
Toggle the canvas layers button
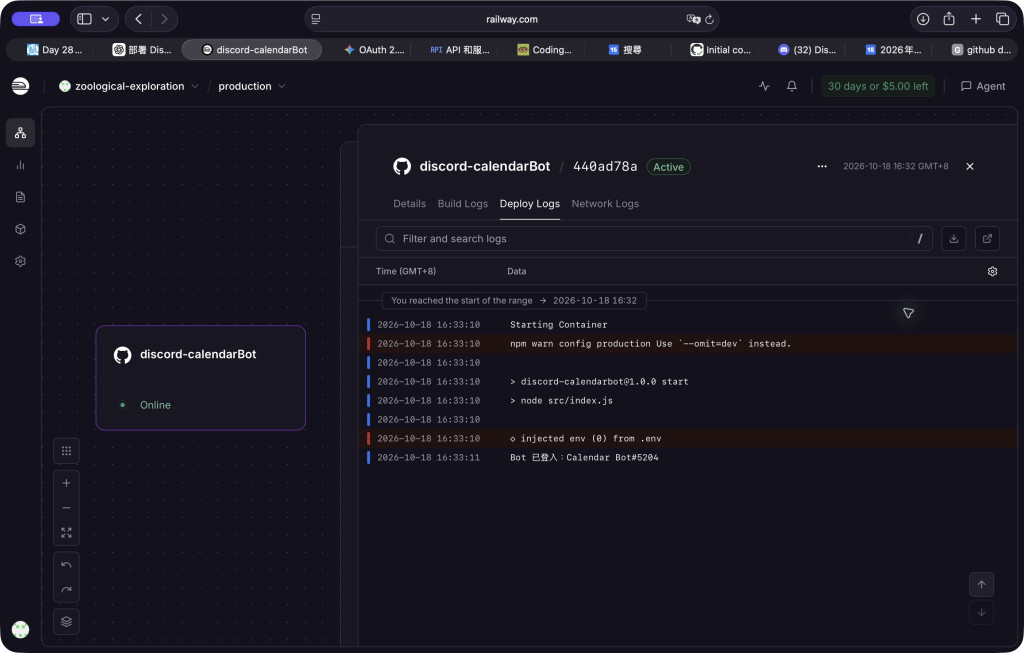click(66, 622)
